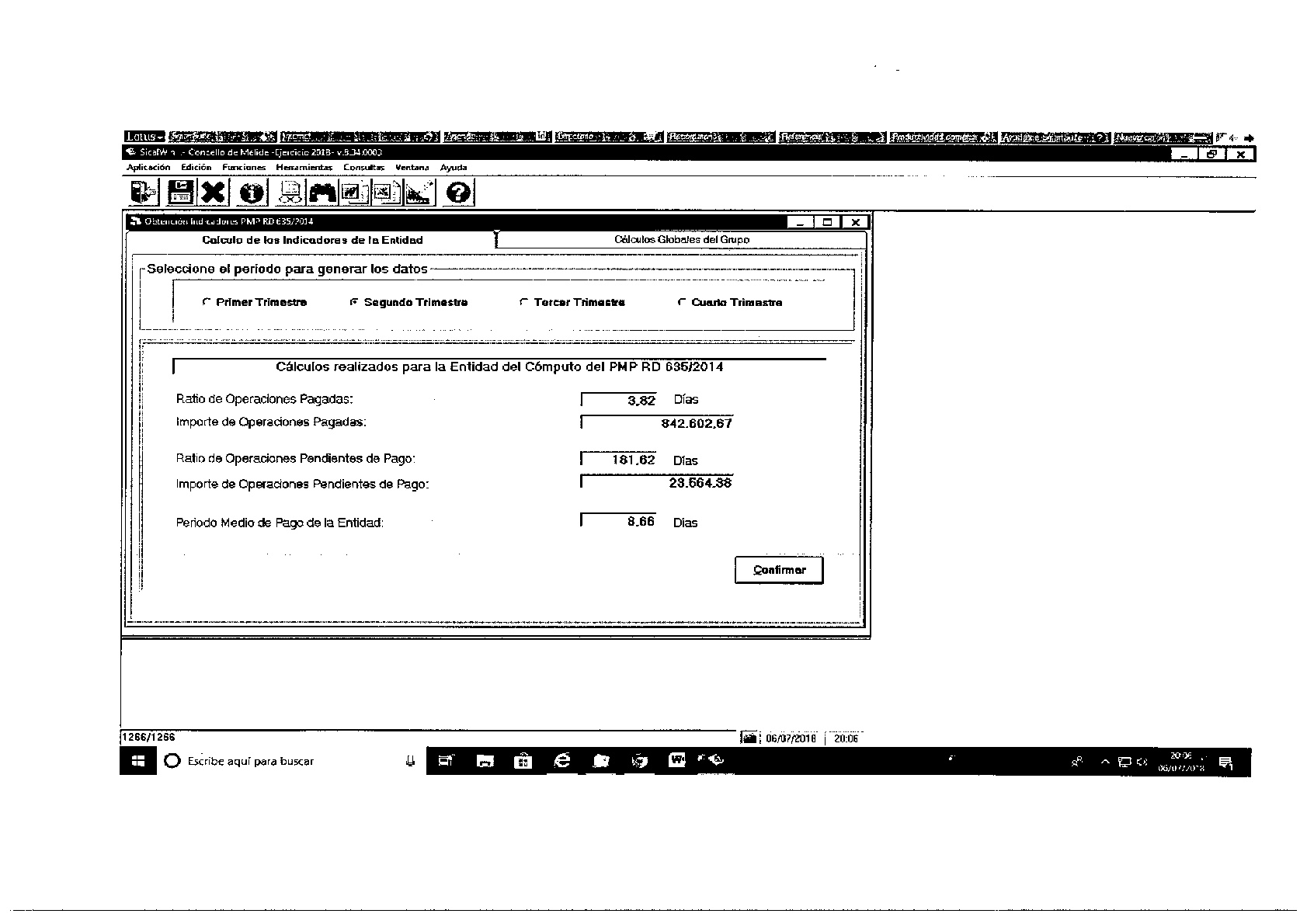The width and height of the screenshot is (1307, 924).
Task: Open the Word icon on the taskbar
Action: 677,761
